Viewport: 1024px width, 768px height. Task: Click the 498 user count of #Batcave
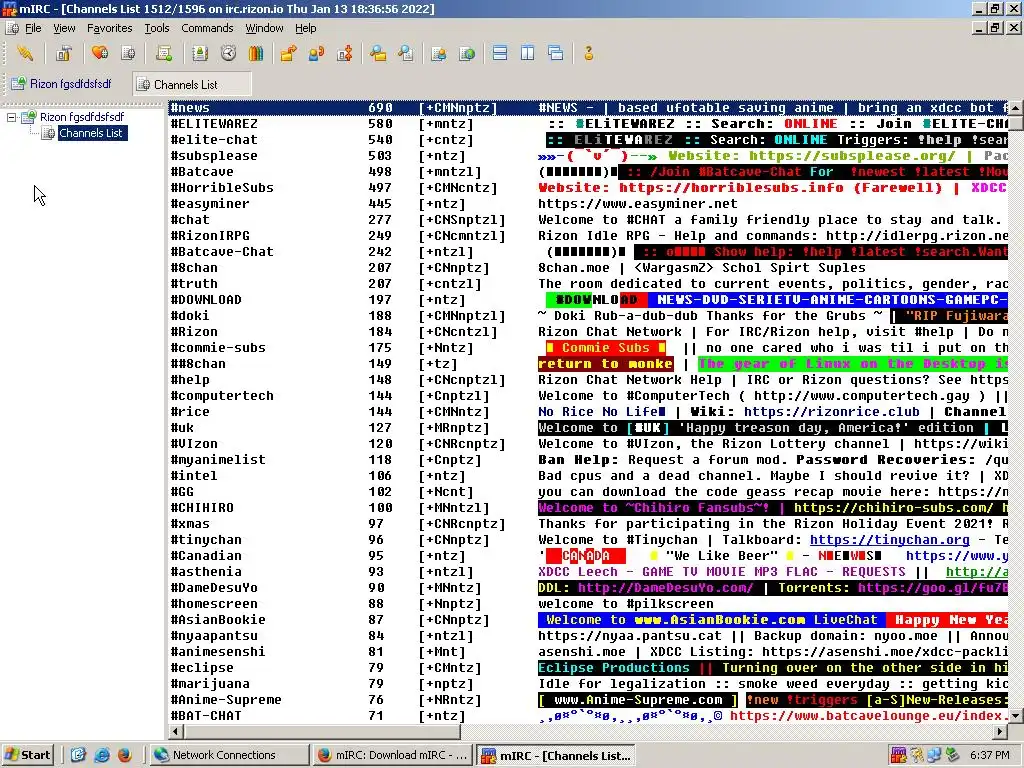[x=380, y=172]
